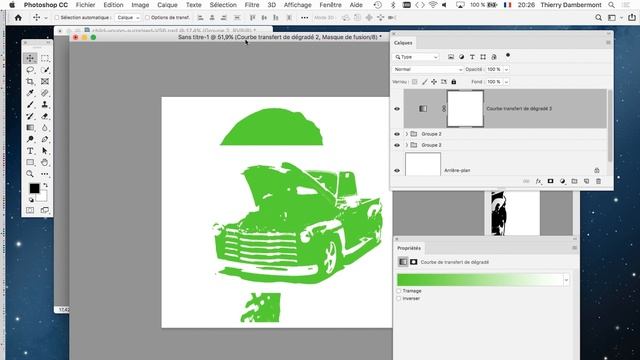Filter layers by pixel layers
The height and width of the screenshot is (360, 640).
click(451, 57)
